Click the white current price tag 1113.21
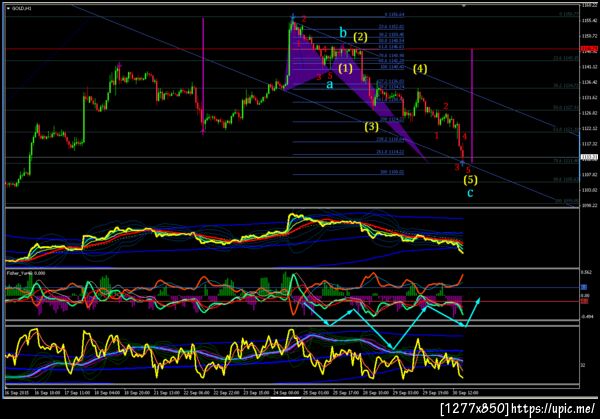The height and width of the screenshot is (419, 600). [589, 157]
